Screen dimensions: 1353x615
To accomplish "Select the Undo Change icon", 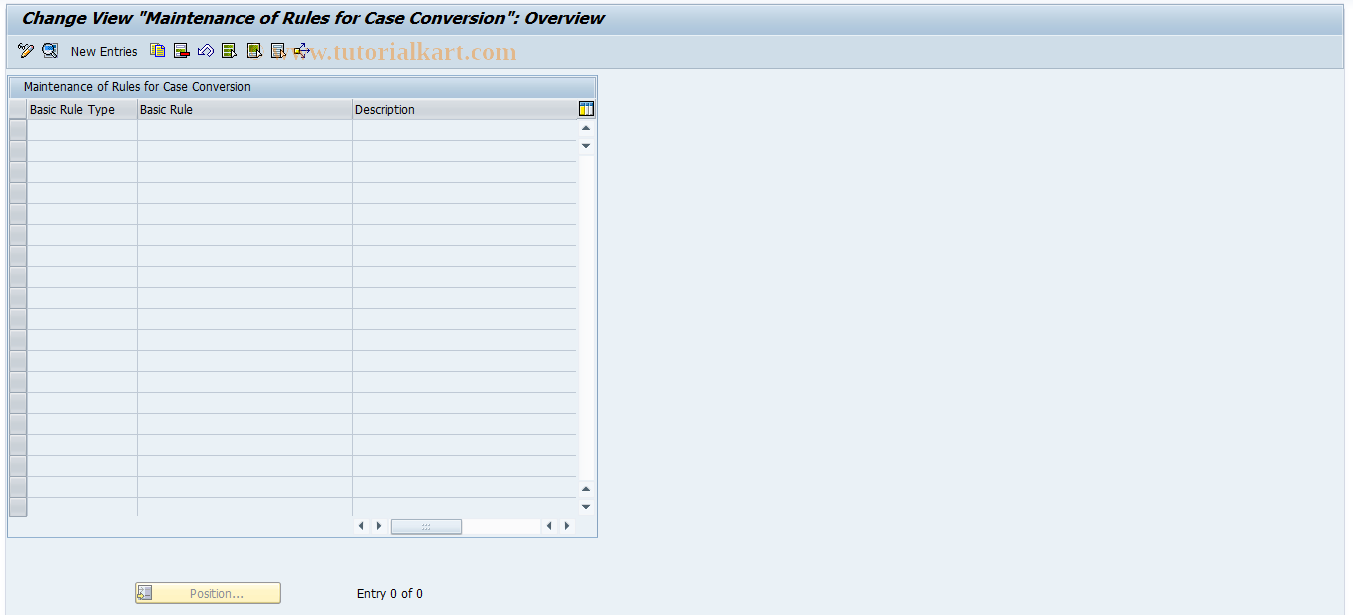I will click(205, 51).
